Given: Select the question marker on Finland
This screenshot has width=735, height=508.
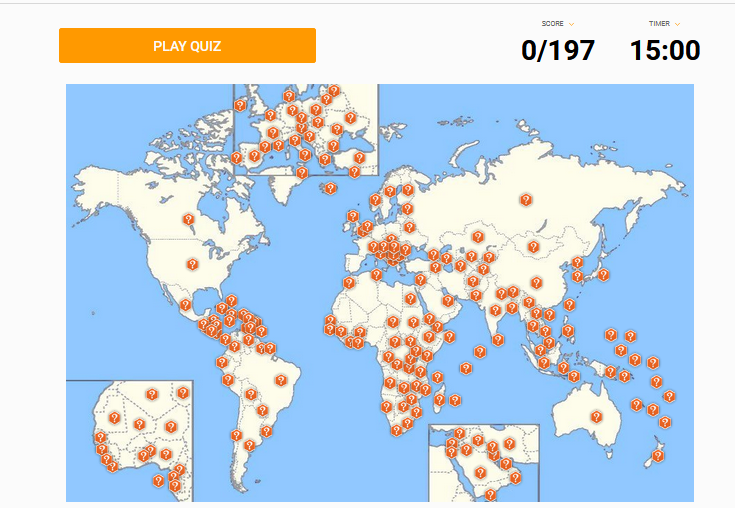Looking at the screenshot, I should [408, 190].
